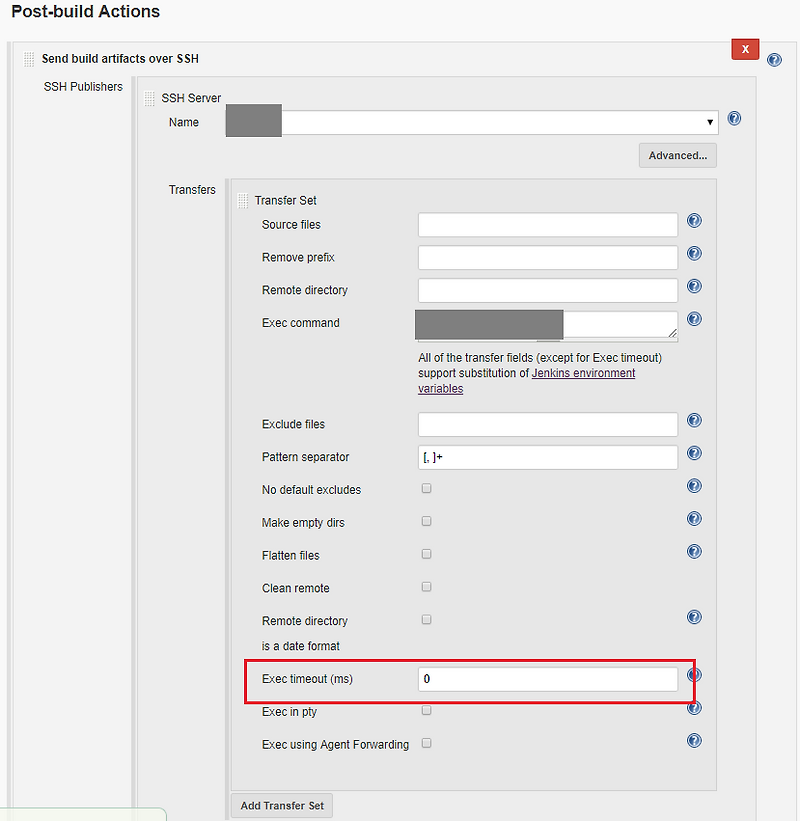Check the Clean remote checkbox
Image resolution: width=800 pixels, height=821 pixels.
point(426,587)
